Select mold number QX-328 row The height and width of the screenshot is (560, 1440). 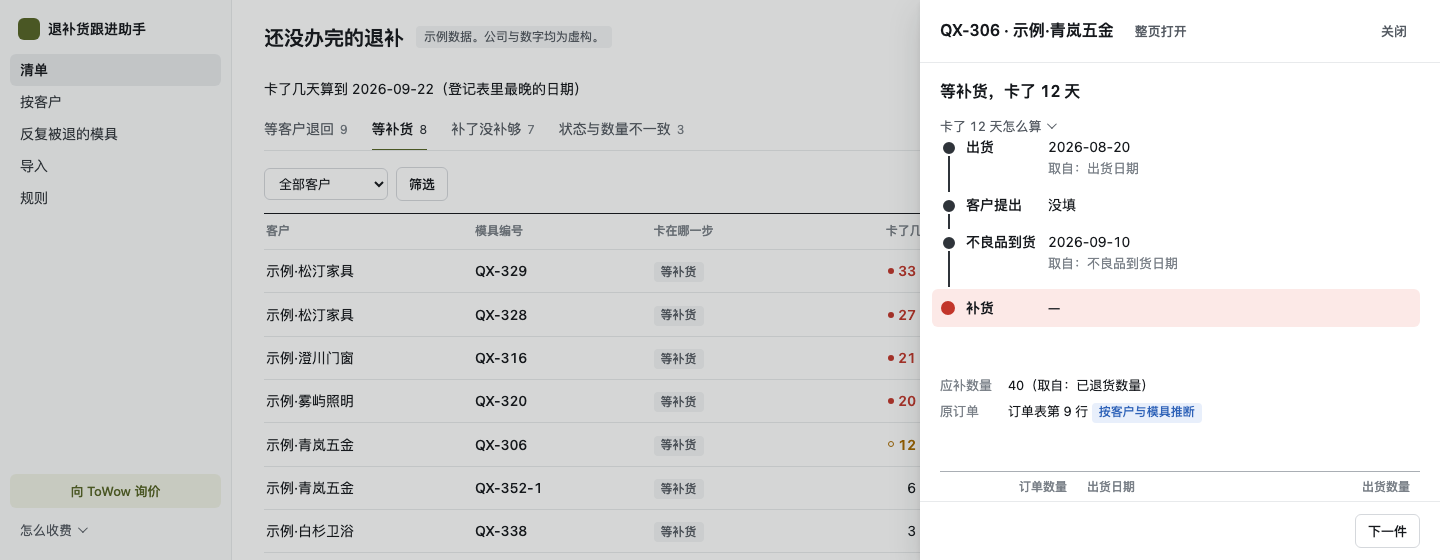tap(592, 315)
